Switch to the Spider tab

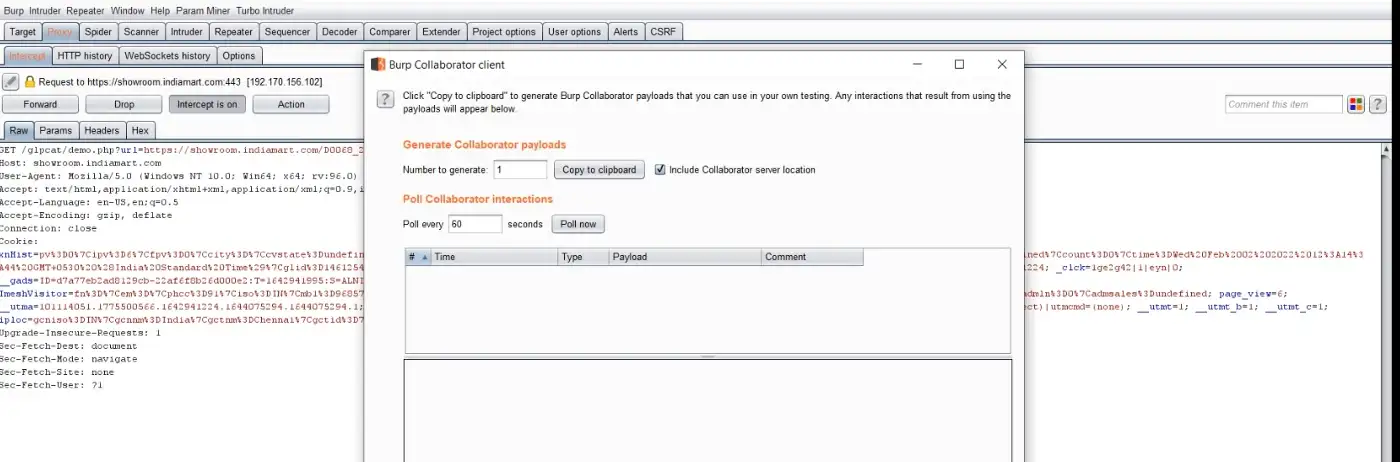[x=96, y=32]
